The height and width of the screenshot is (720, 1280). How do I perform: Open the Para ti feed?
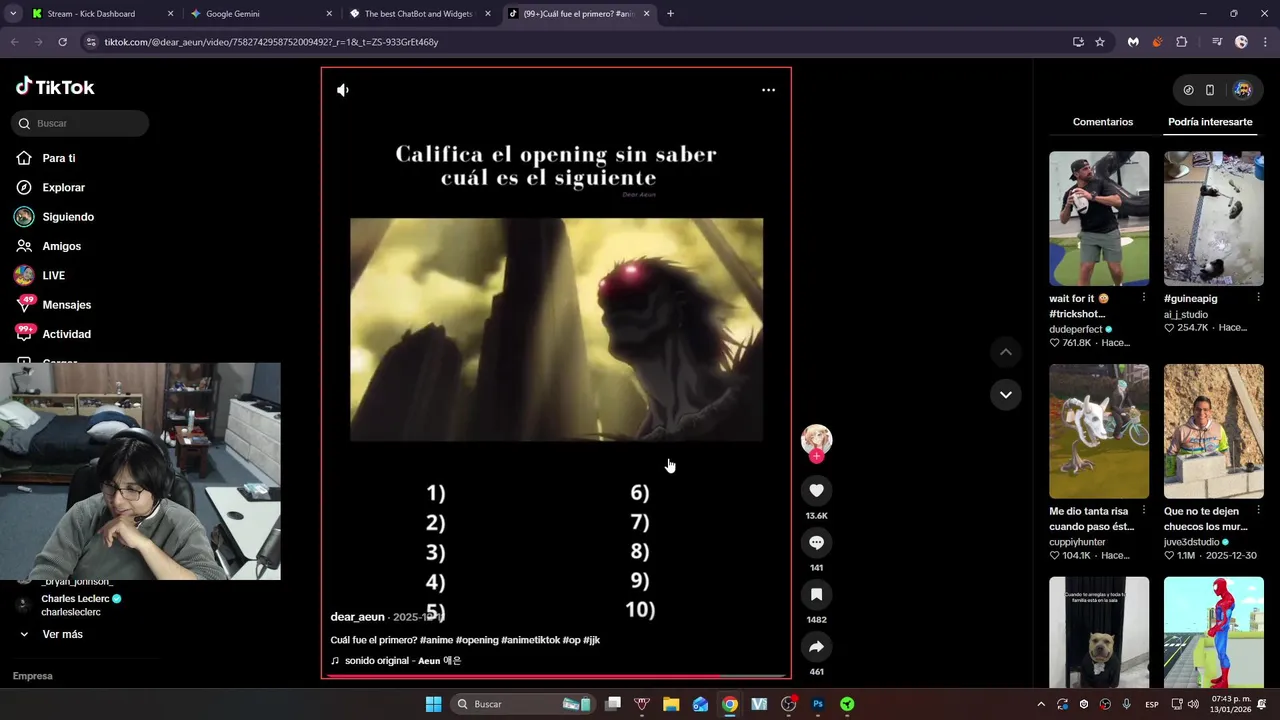tap(58, 158)
